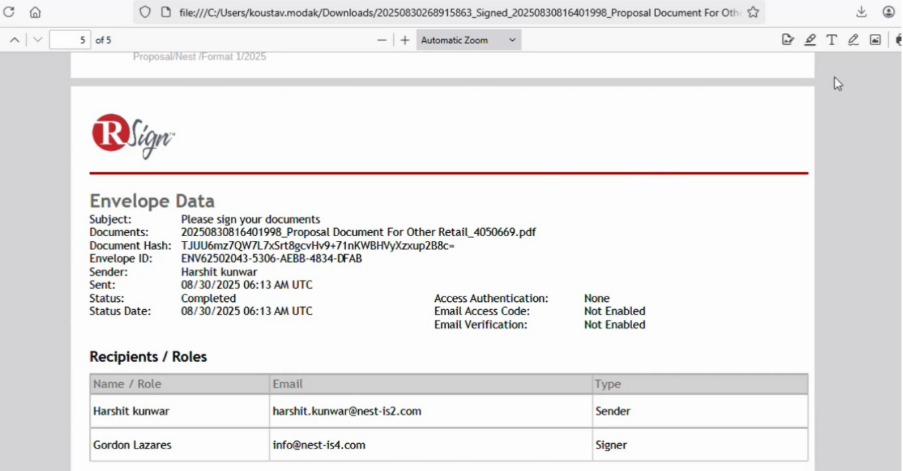Go to the previous PDF page
This screenshot has width=903, height=471.
[15, 40]
